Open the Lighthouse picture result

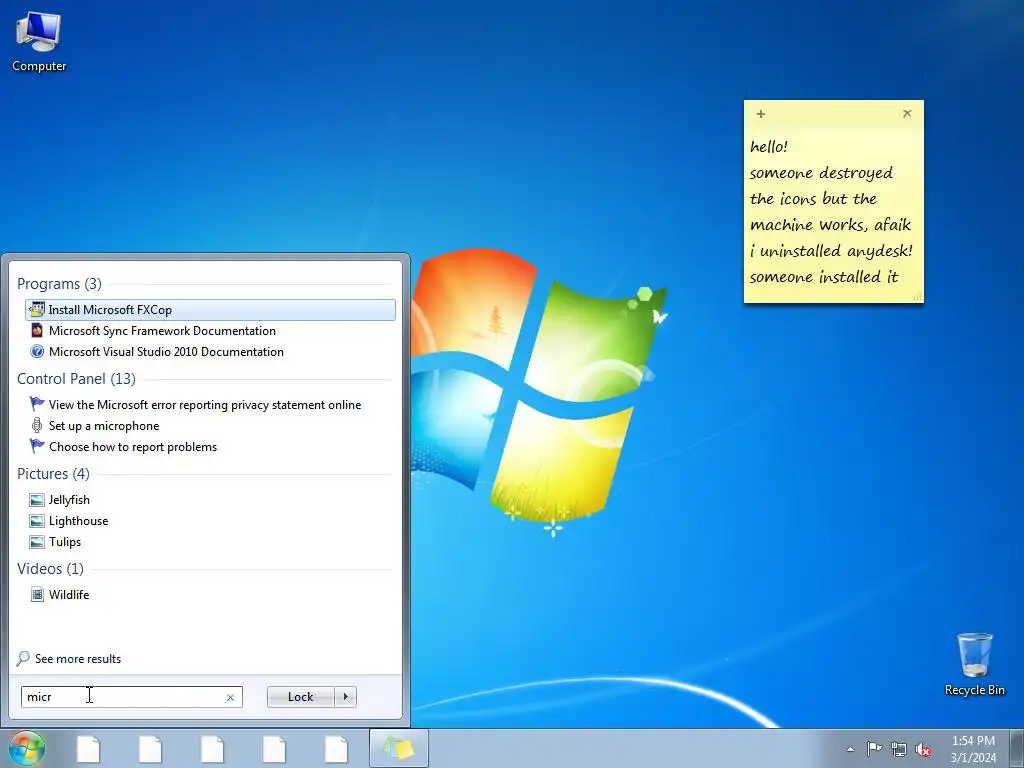coord(78,520)
